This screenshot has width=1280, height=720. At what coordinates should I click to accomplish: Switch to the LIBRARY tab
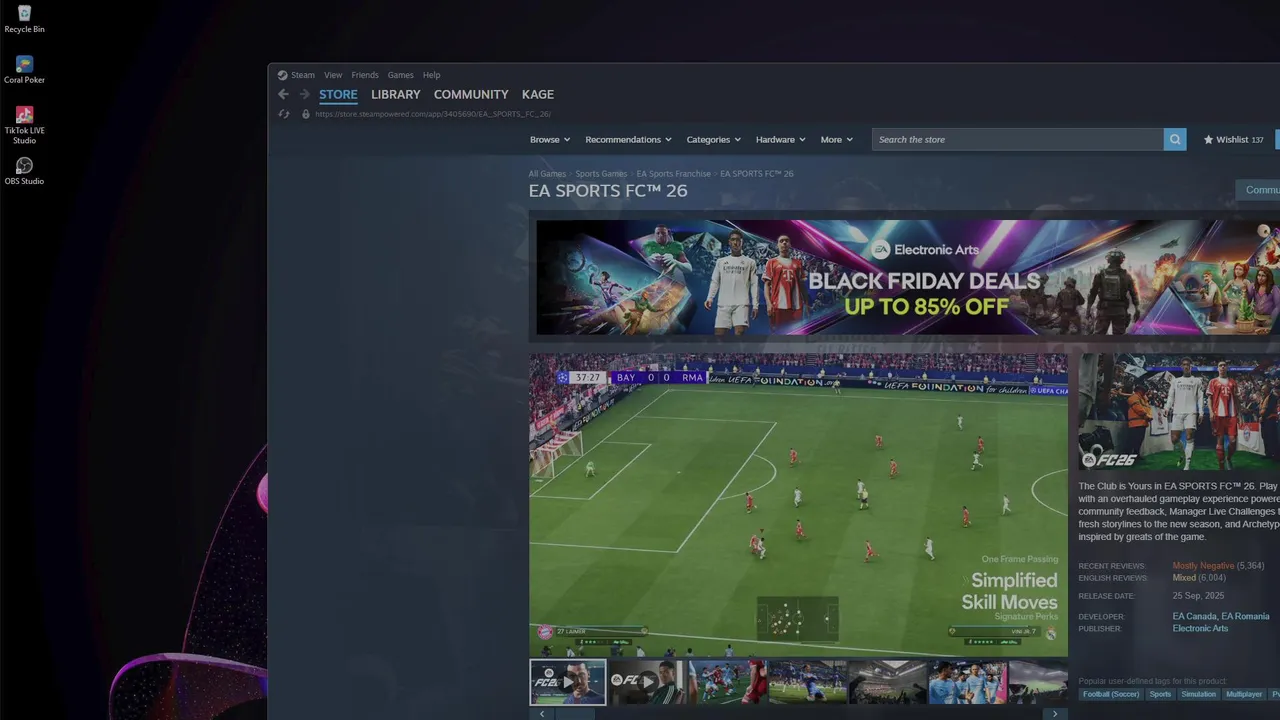(x=396, y=94)
